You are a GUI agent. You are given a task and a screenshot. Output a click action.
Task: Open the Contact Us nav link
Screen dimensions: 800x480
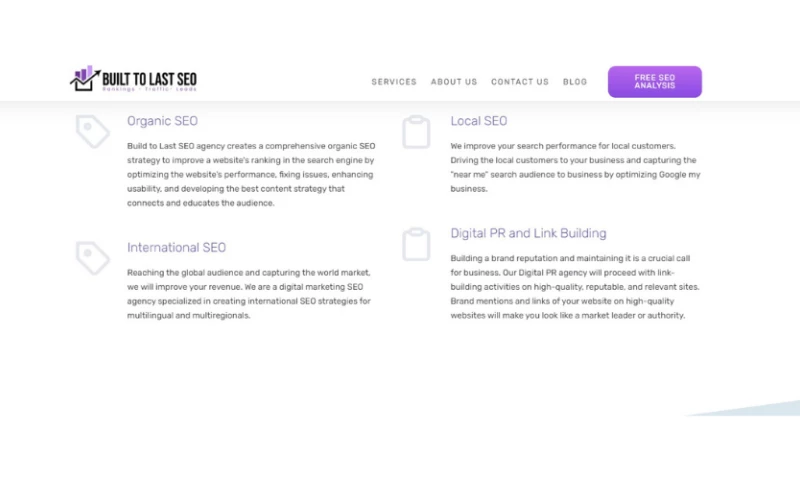point(520,82)
